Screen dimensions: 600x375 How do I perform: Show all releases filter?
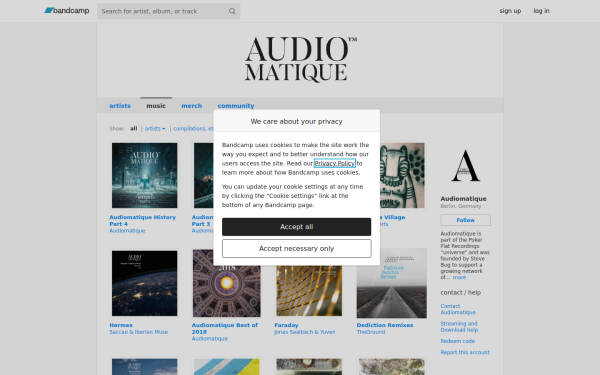point(134,129)
